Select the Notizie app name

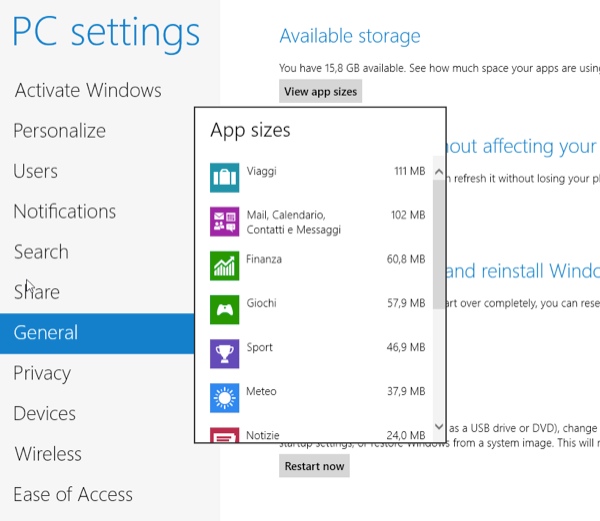(x=263, y=435)
